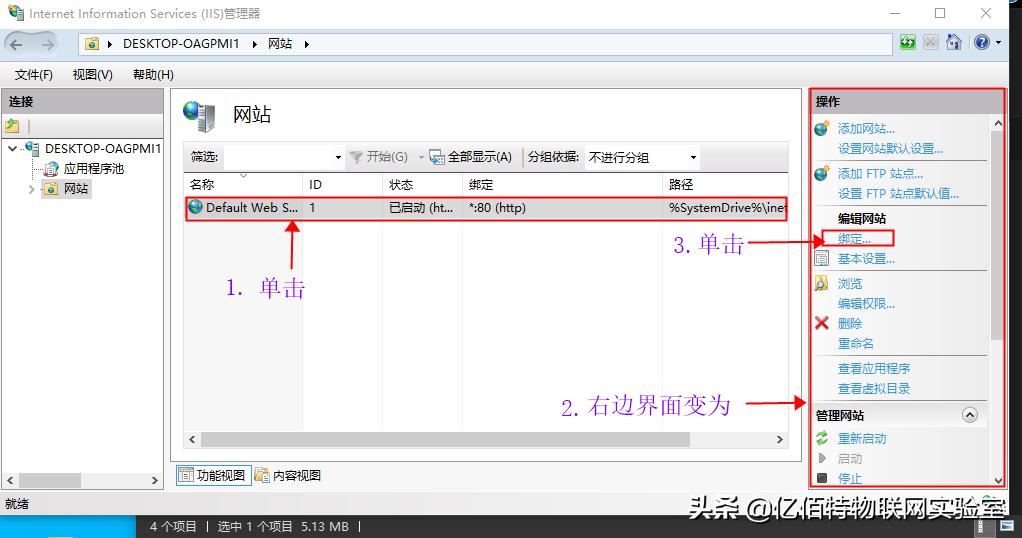The image size is (1022, 538).
Task: Click the 添加网站 globe icon
Action: click(822, 129)
